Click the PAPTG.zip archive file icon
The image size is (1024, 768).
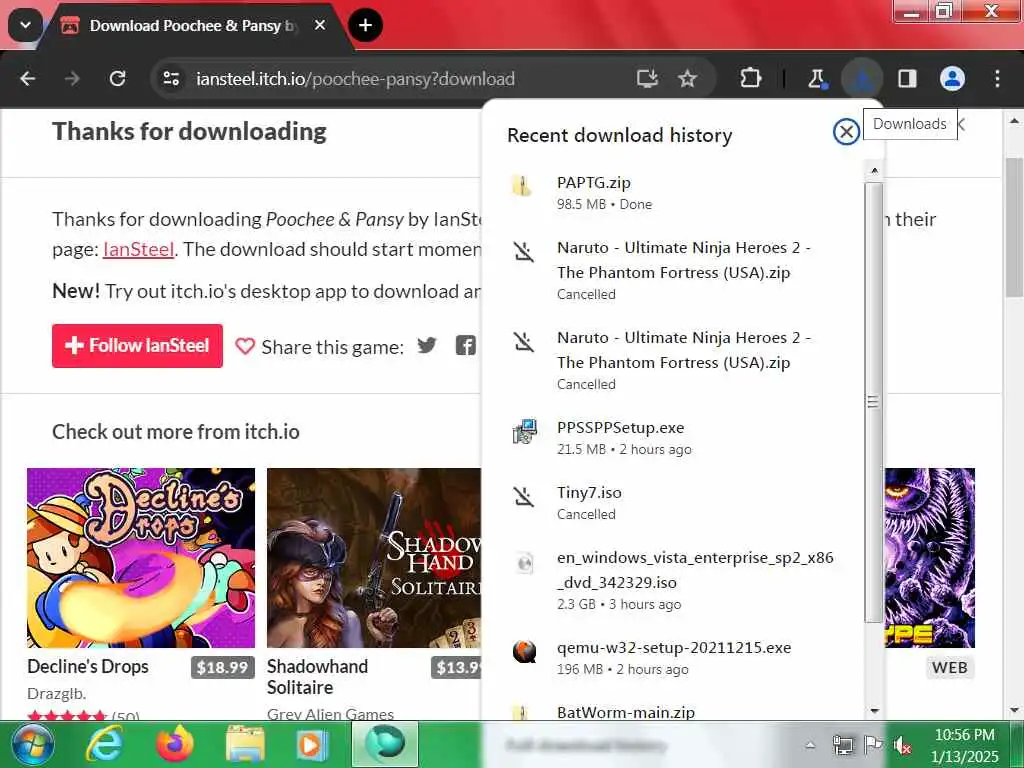(x=523, y=186)
